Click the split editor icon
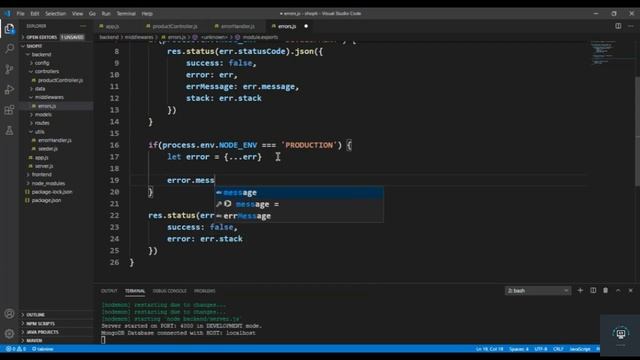Image resolution: width=640 pixels, height=360 pixels. tap(618, 26)
